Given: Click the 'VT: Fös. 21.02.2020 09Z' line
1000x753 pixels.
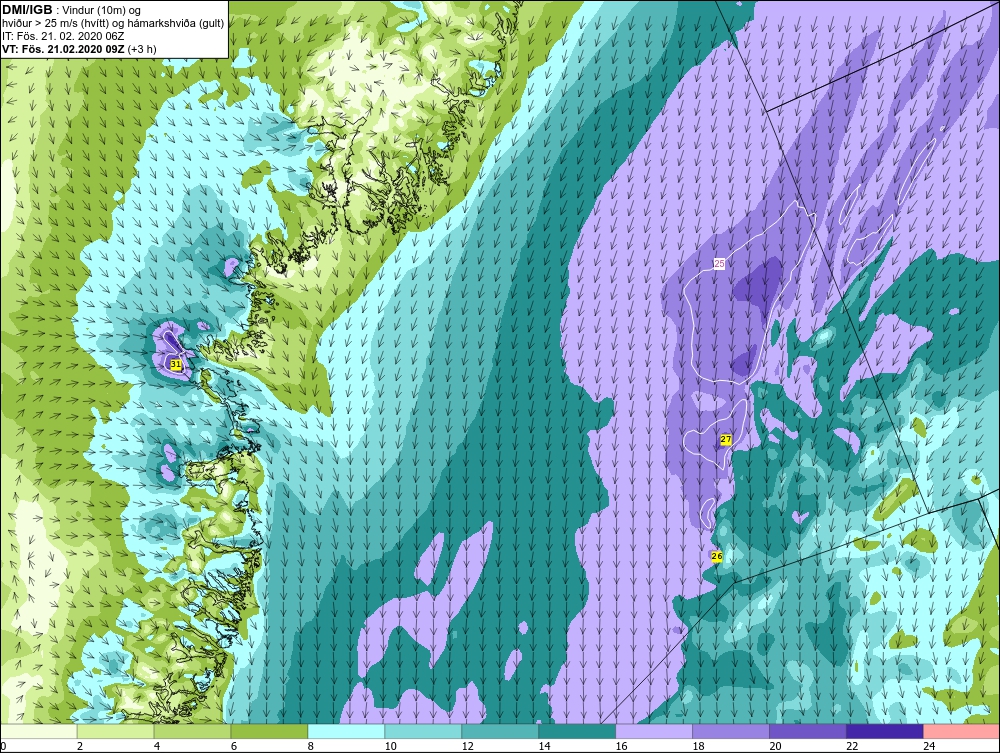Looking at the screenshot, I should click(x=63, y=49).
